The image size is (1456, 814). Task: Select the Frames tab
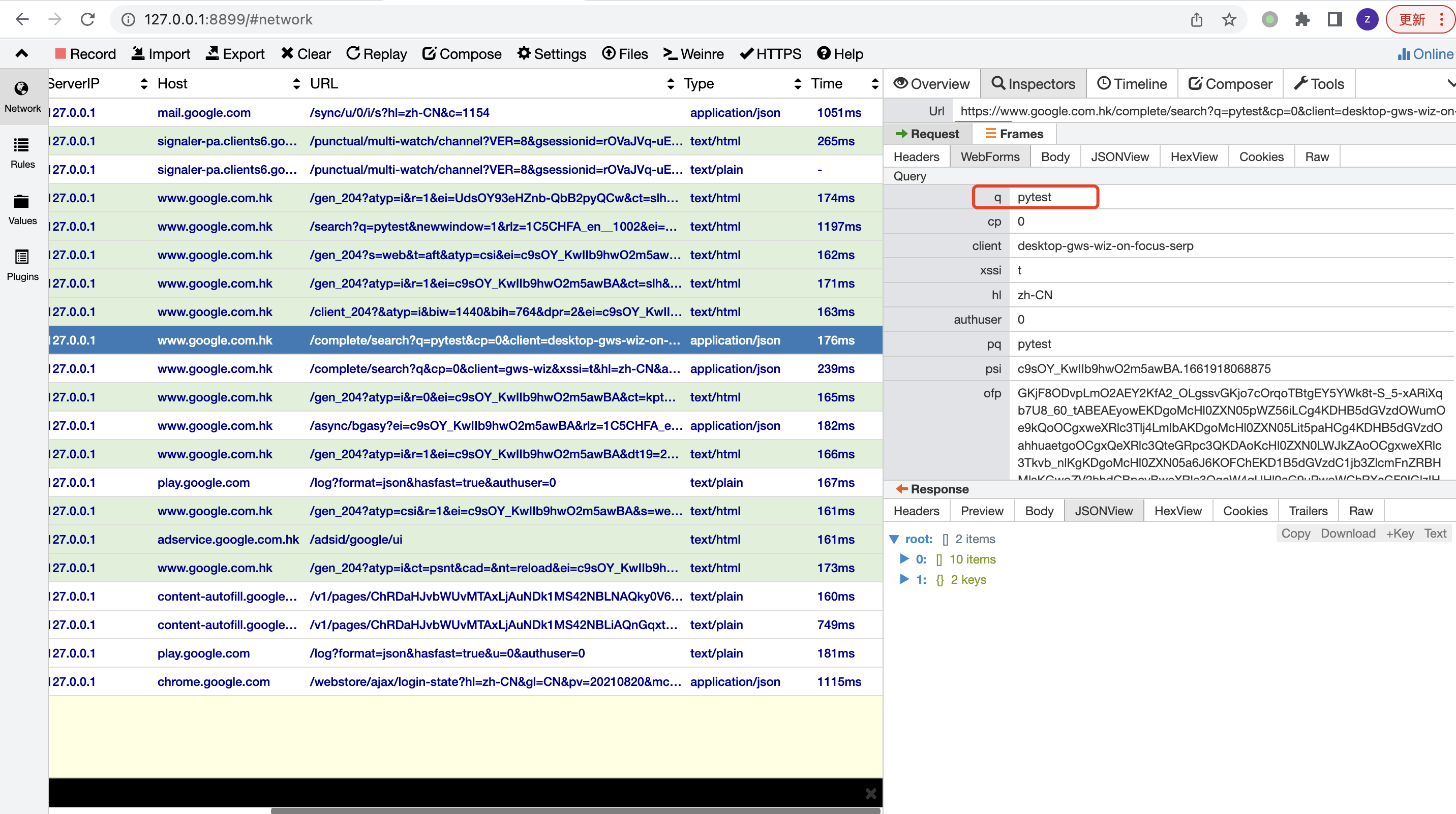coord(1014,134)
